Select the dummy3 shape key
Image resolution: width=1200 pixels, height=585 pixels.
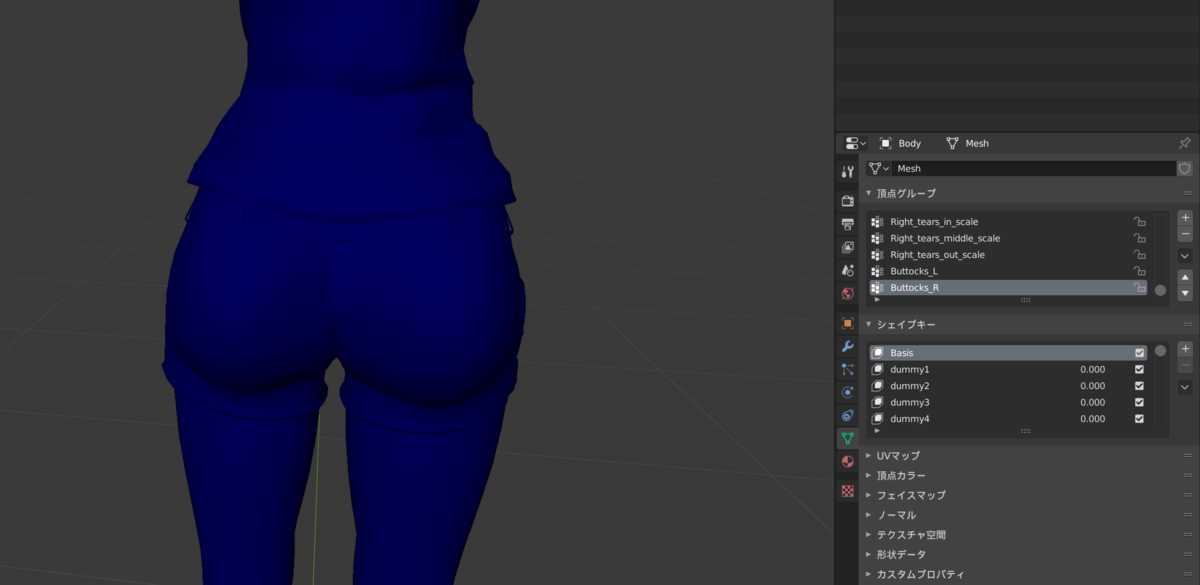point(1009,402)
